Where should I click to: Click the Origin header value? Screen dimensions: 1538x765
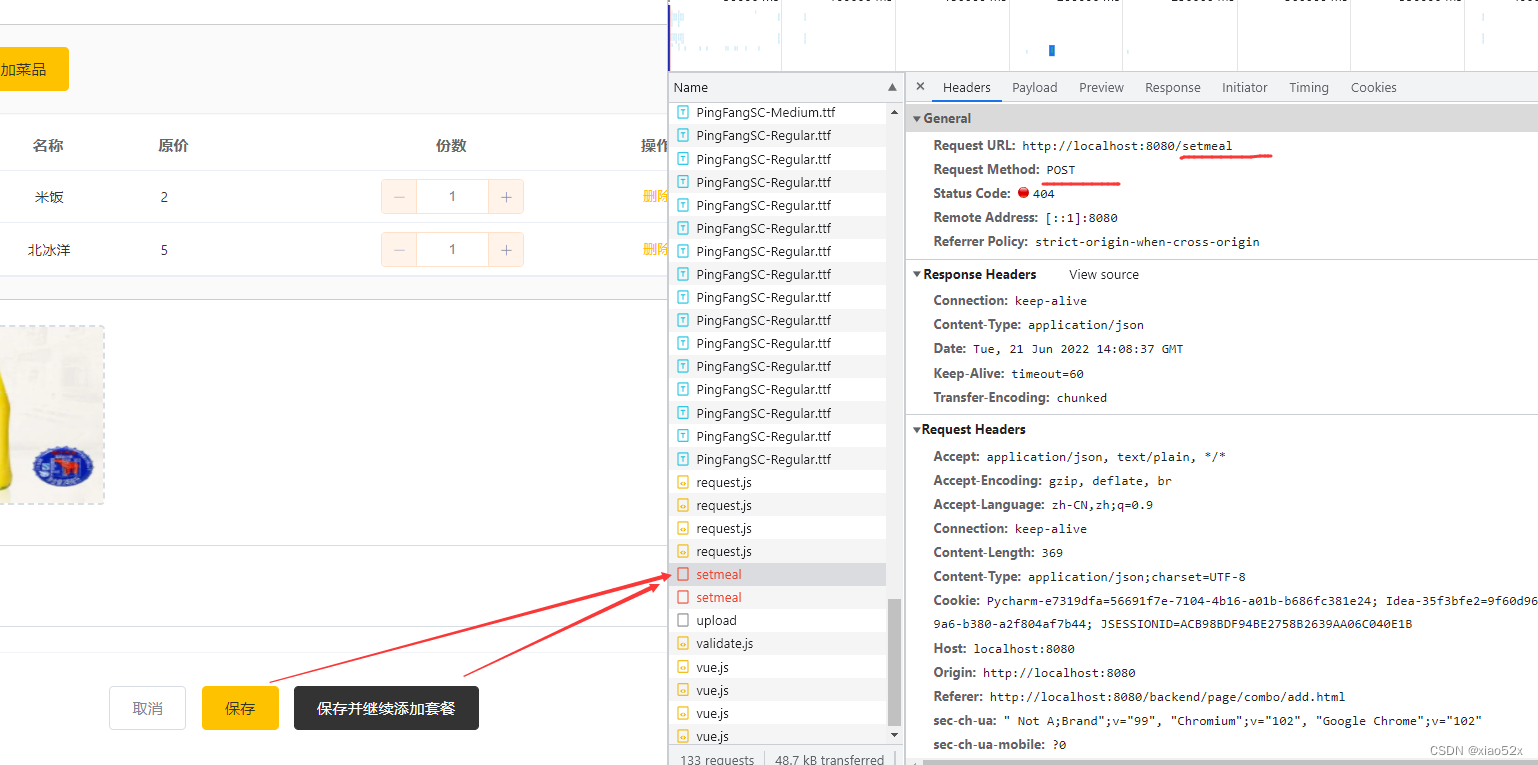[1059, 673]
